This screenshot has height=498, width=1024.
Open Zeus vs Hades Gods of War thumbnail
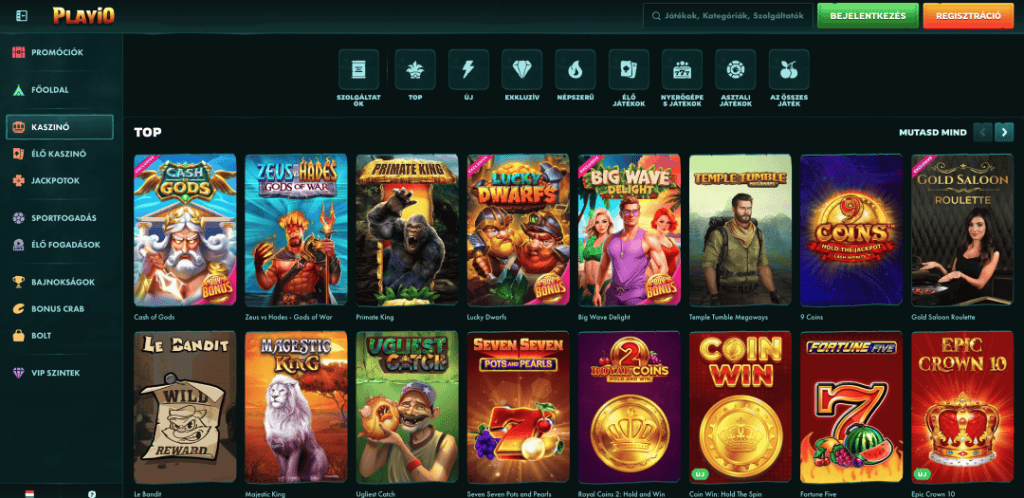click(x=296, y=230)
